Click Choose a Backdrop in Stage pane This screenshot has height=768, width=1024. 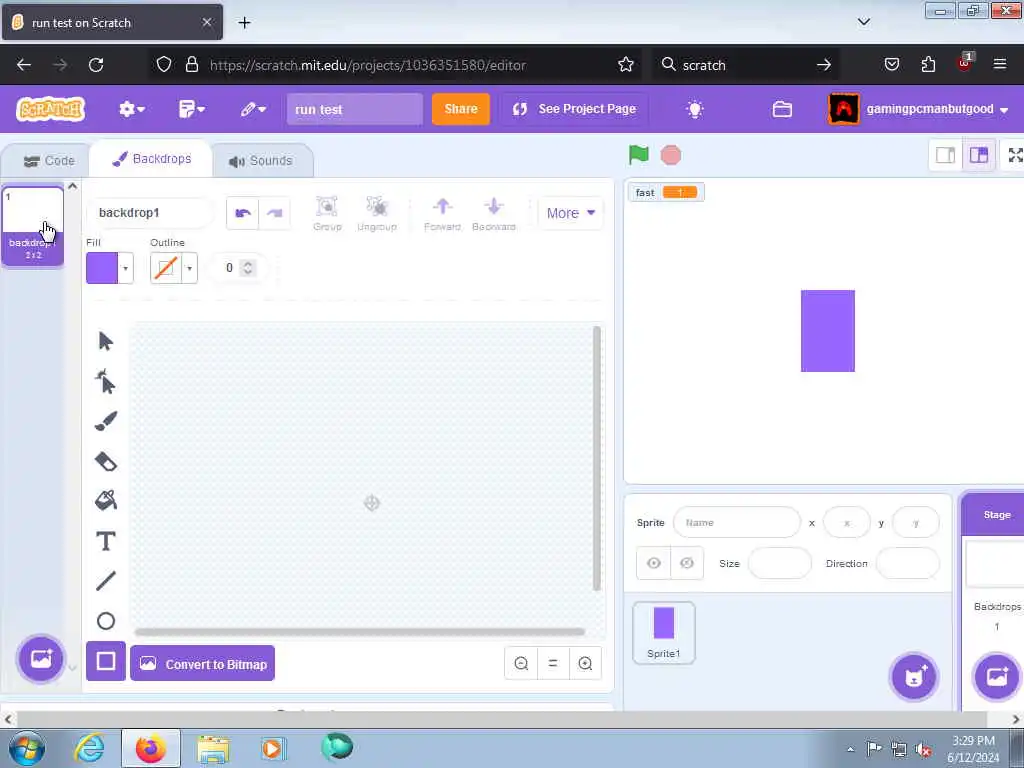tap(997, 677)
